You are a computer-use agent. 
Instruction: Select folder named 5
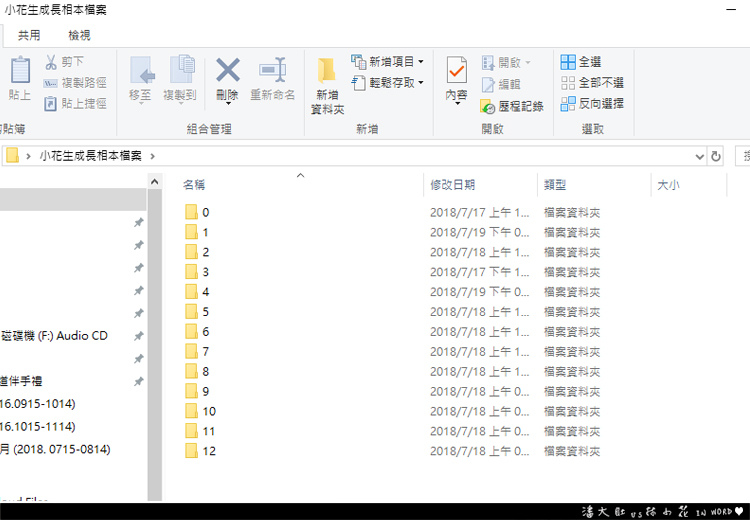(197, 312)
